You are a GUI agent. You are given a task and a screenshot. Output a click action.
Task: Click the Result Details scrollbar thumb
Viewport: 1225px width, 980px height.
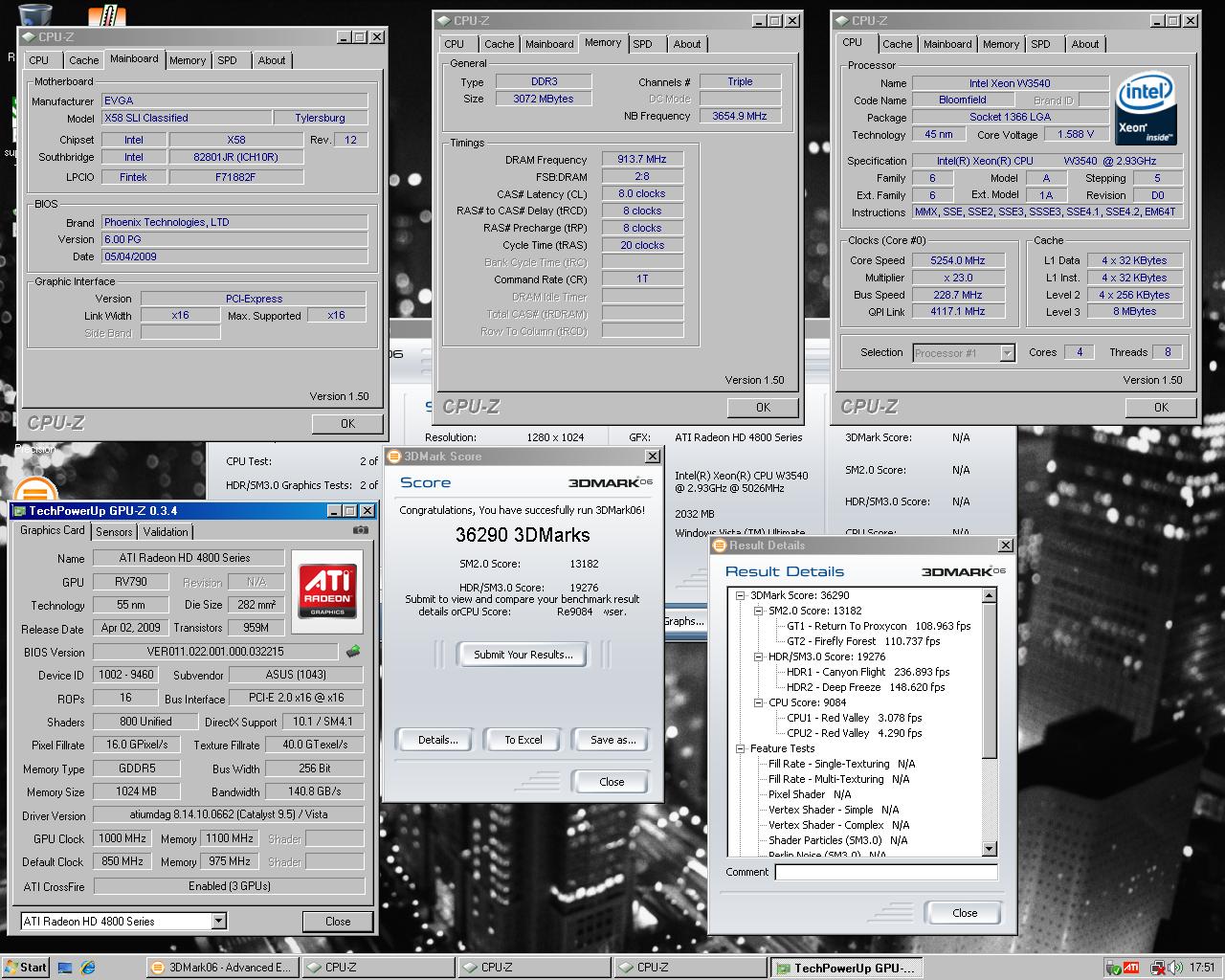(990, 679)
